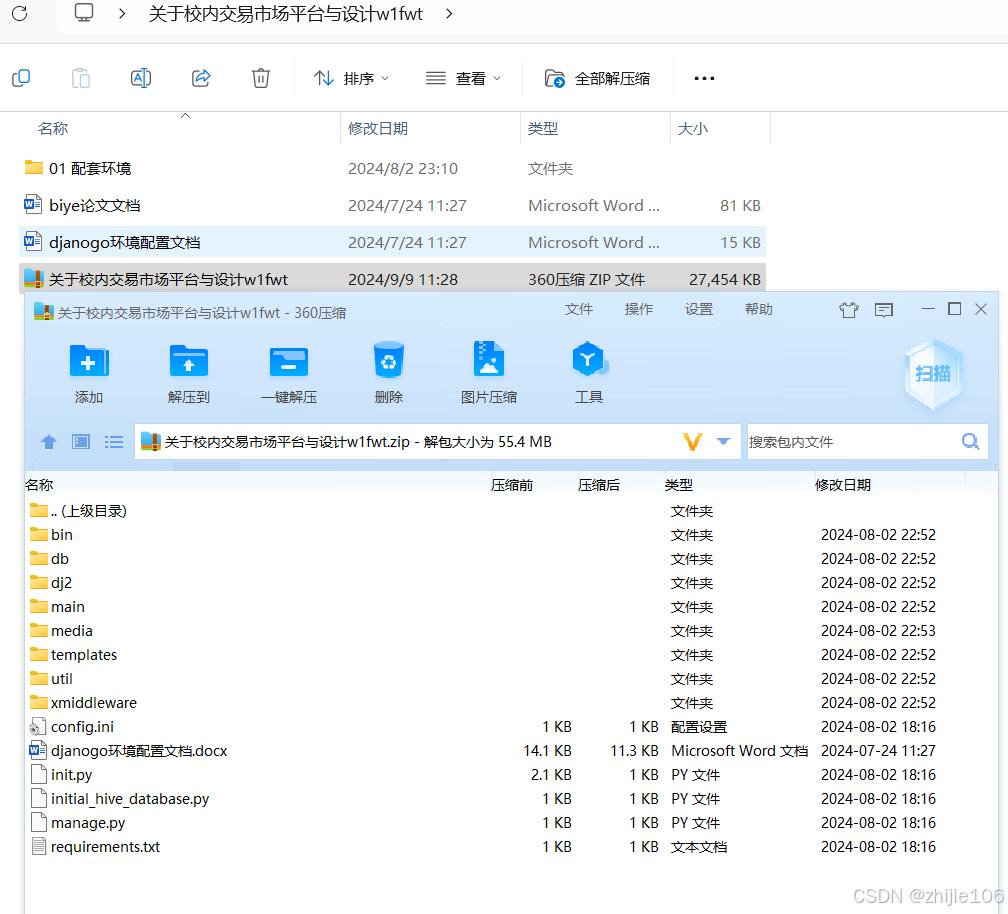Select the media folder in the archive

(x=61, y=631)
